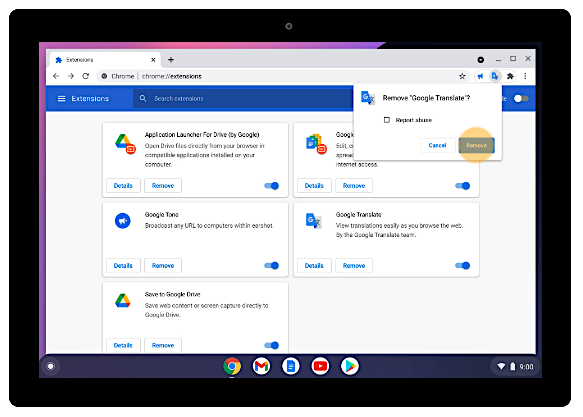Bookmark this page with star icon
Image resolution: width=583 pixels, height=417 pixels.
point(462,76)
